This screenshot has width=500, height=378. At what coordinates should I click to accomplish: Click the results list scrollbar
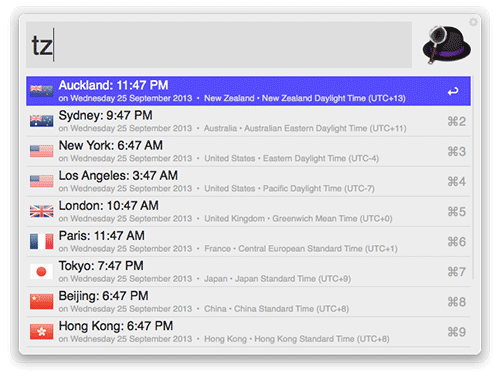pyautogui.click(x=472, y=178)
